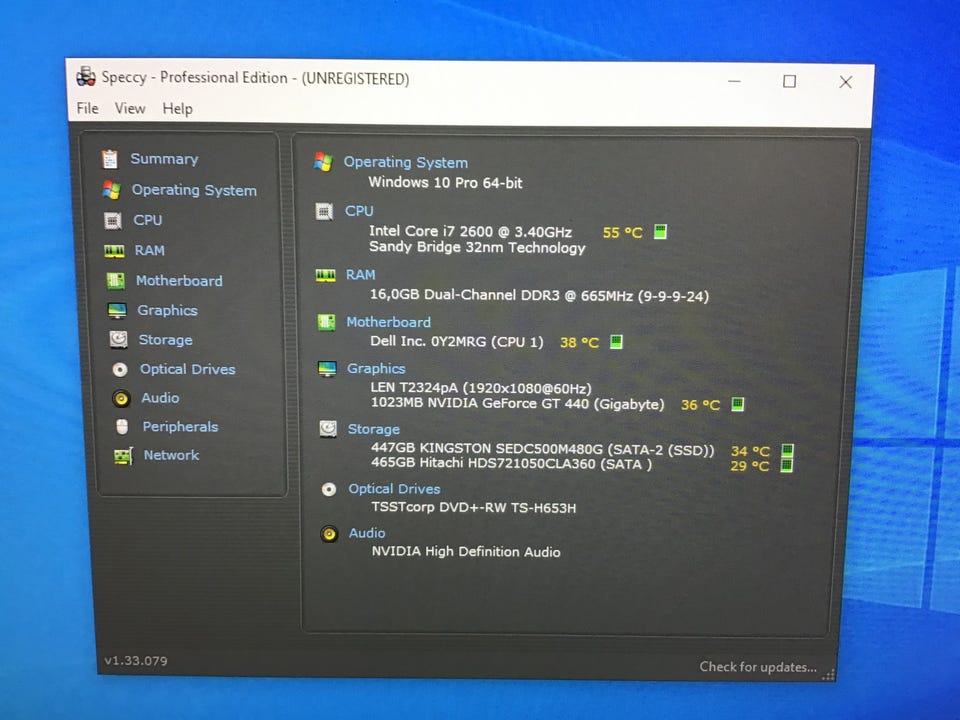This screenshot has width=960, height=720.
Task: Minimize the Speccy window
Action: pos(734,80)
